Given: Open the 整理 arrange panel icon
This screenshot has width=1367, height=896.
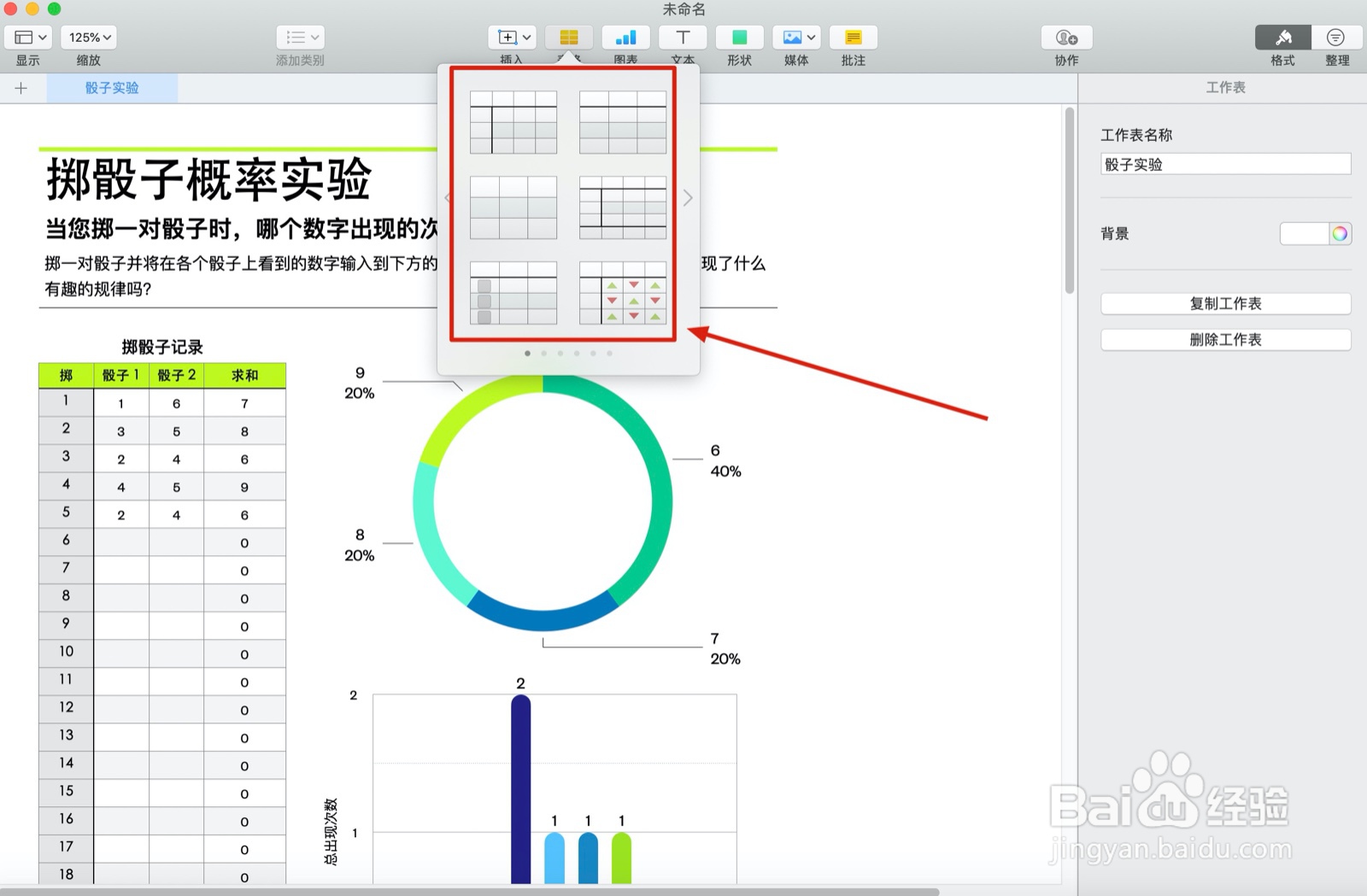Looking at the screenshot, I should [1337, 38].
